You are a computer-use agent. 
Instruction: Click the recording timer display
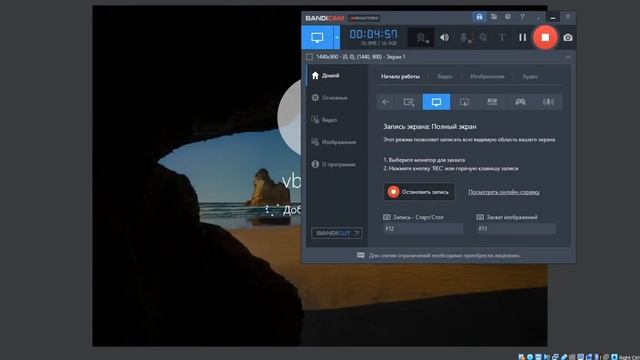tap(373, 34)
